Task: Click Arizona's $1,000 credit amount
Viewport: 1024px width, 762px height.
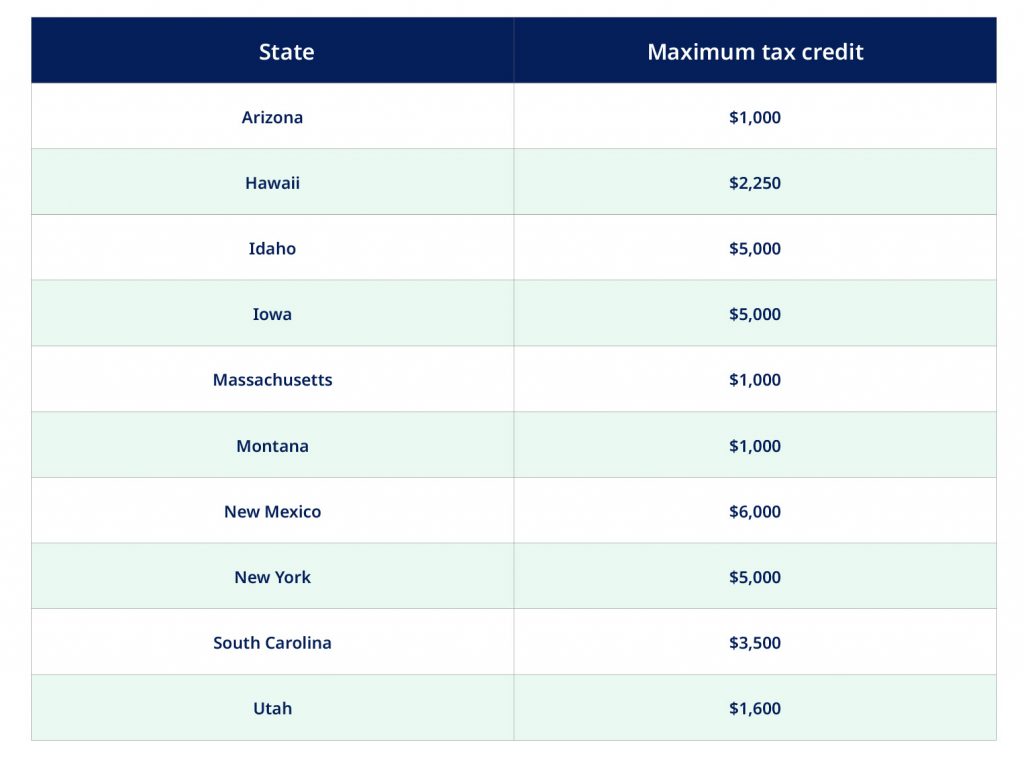Action: tap(755, 117)
